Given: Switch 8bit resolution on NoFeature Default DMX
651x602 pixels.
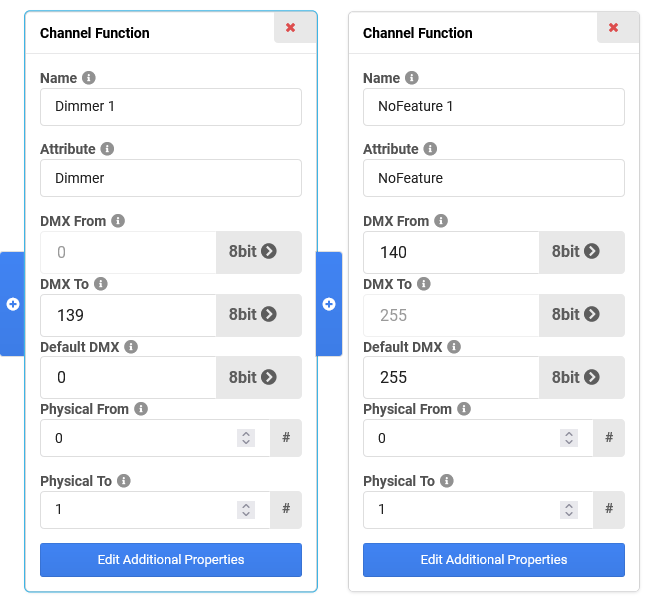Looking at the screenshot, I should 581,377.
